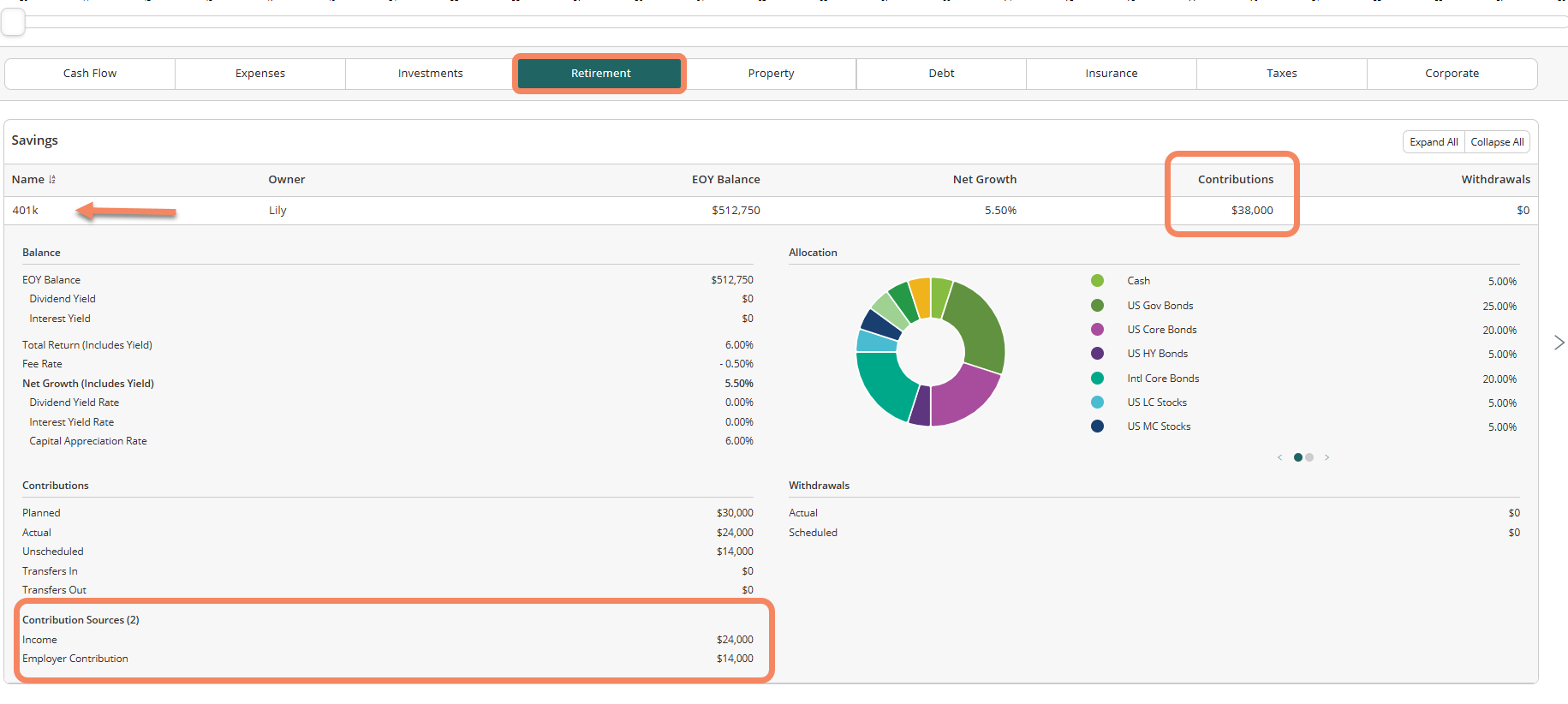Screen dimensions: 1568x704
Task: Switch to the Investments tab
Action: click(x=430, y=74)
